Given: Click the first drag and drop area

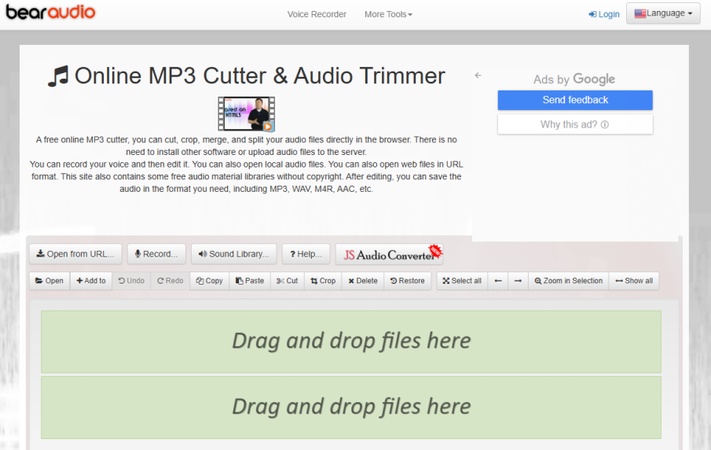Looking at the screenshot, I should [x=351, y=341].
